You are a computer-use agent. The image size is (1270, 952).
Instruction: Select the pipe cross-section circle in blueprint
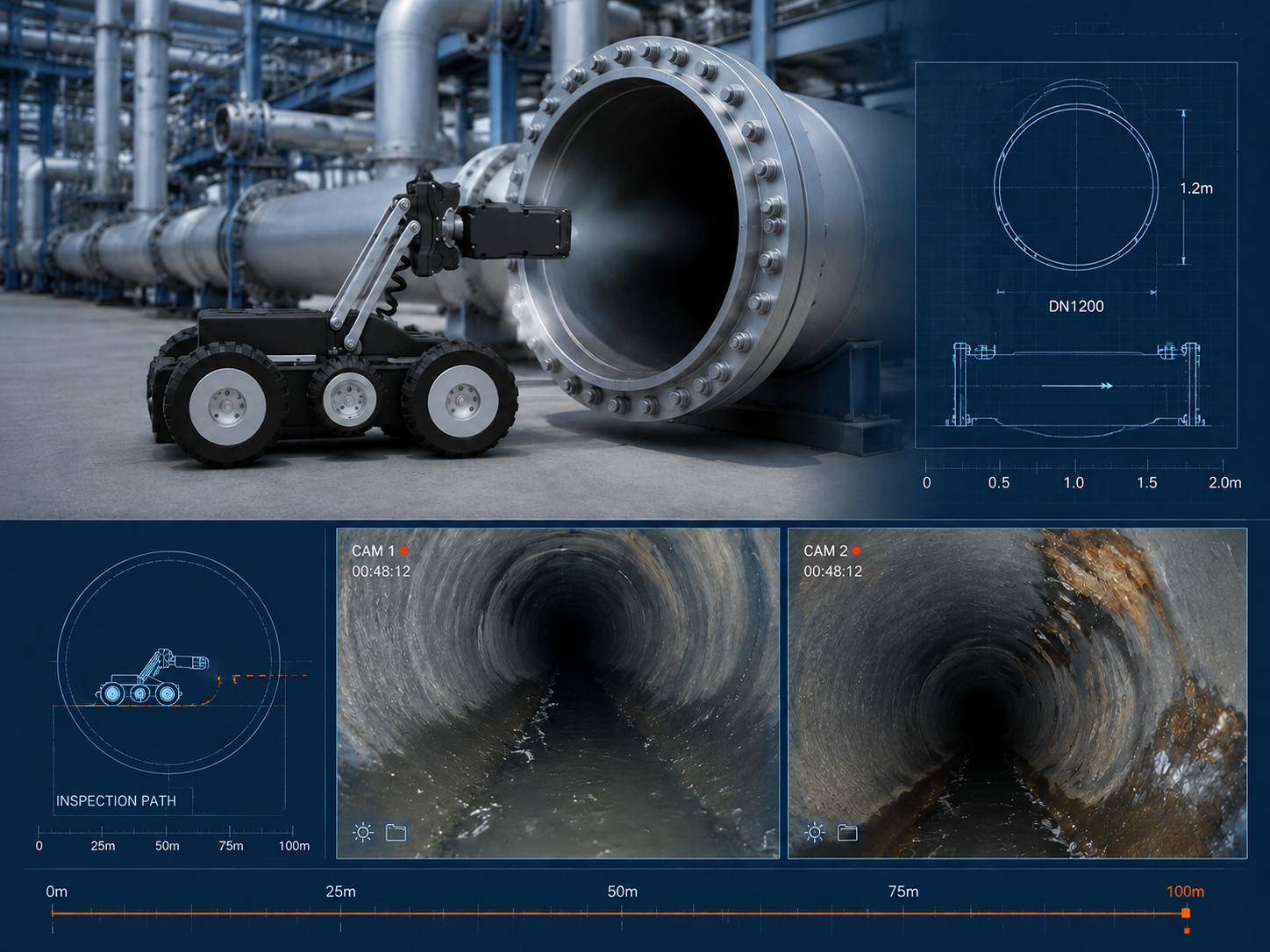1076,187
